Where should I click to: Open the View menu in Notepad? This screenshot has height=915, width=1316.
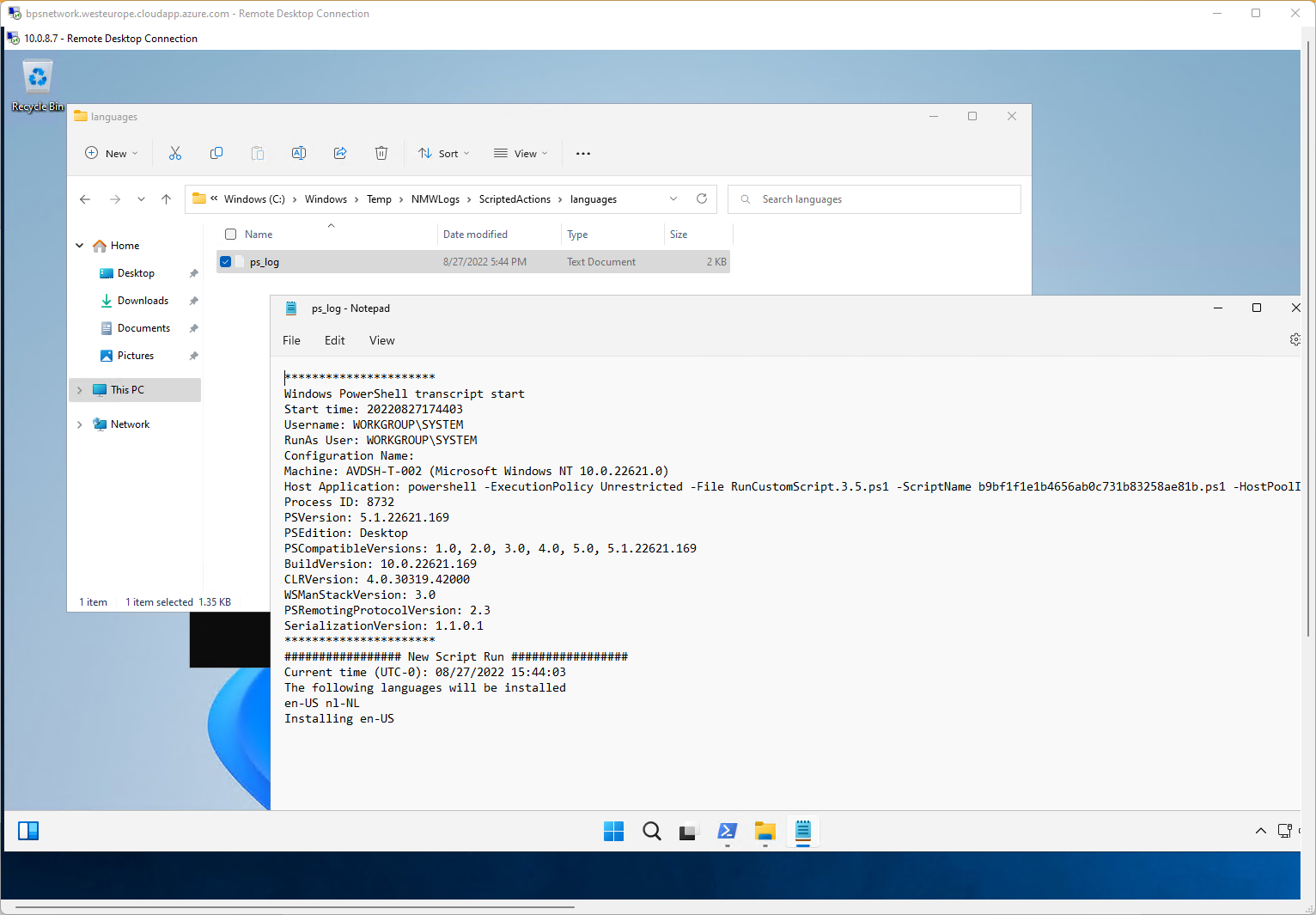click(381, 340)
